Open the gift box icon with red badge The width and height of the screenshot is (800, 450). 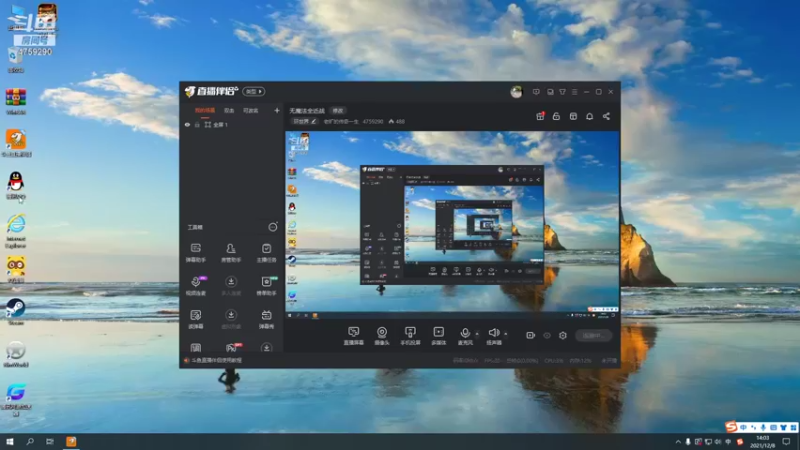click(540, 116)
